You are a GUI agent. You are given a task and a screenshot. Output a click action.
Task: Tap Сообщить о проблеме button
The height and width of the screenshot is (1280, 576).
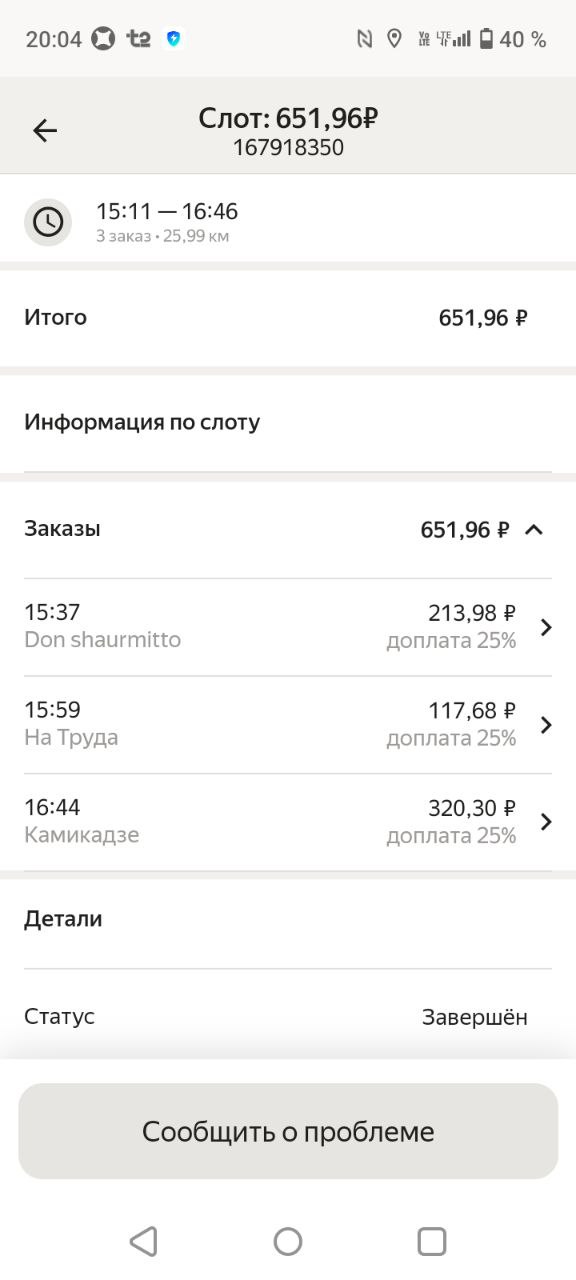click(x=288, y=1131)
